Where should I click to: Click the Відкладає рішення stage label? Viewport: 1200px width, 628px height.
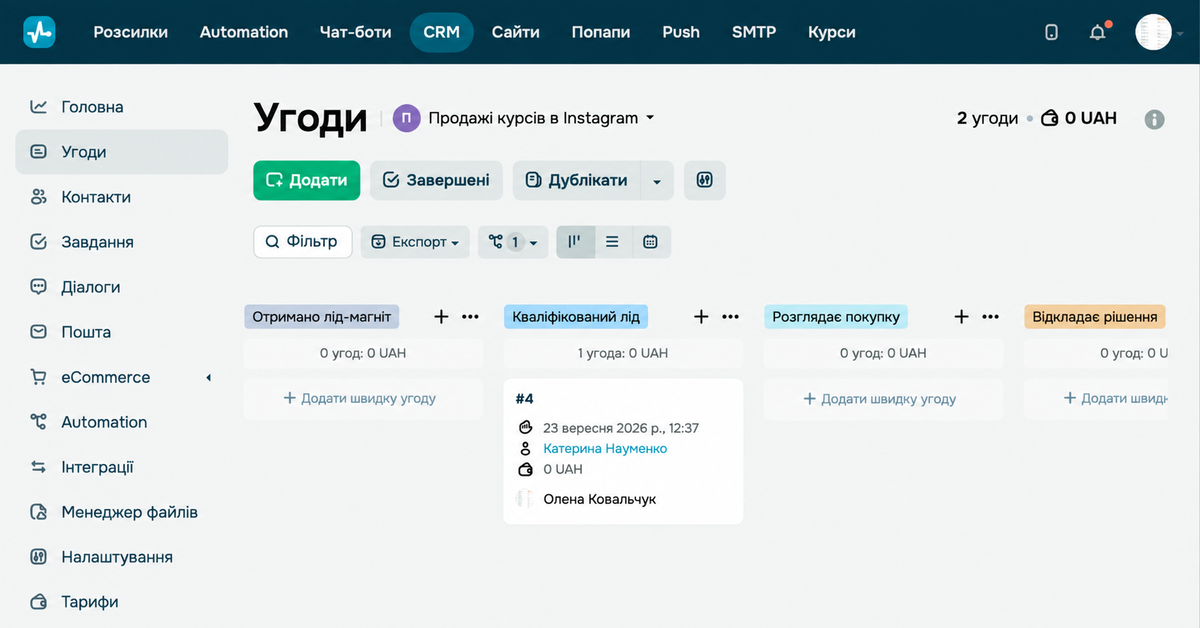[x=1095, y=317]
